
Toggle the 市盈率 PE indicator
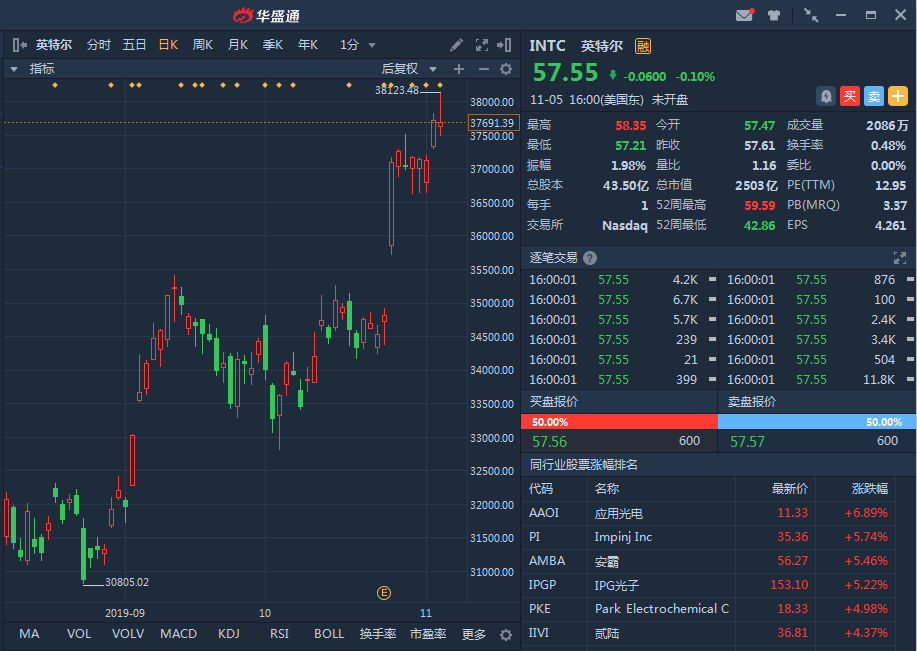pos(428,634)
